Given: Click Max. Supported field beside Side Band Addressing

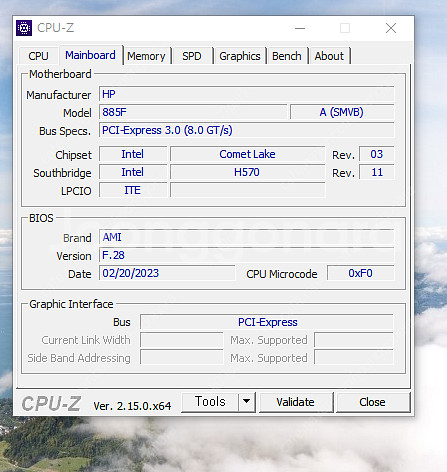Looking at the screenshot, I should (x=354, y=358).
